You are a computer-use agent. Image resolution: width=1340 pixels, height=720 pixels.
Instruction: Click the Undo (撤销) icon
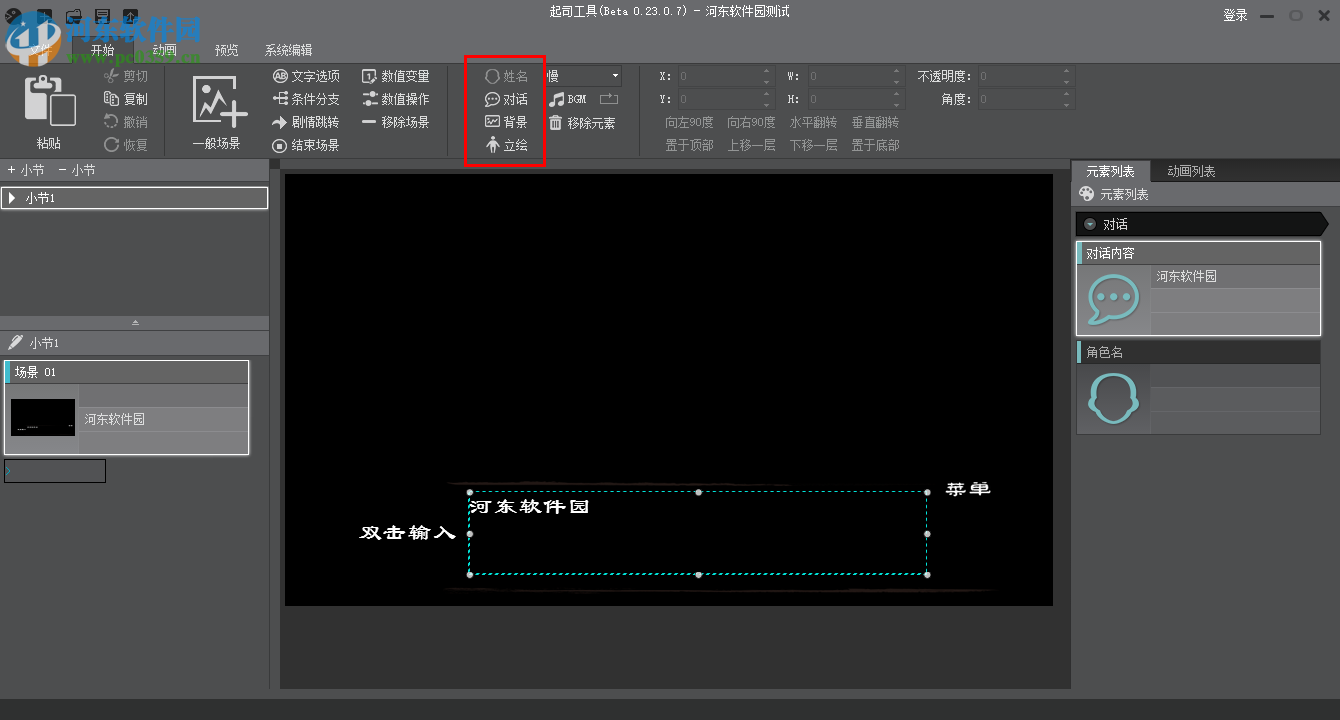112,122
